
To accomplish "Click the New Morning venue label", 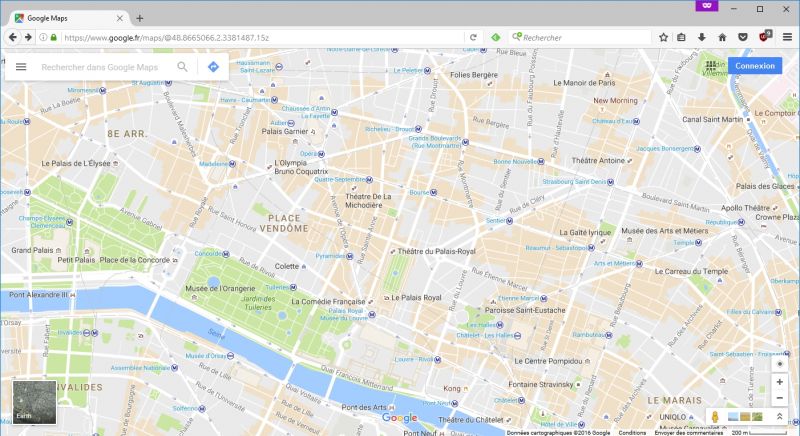I will [x=615, y=100].
